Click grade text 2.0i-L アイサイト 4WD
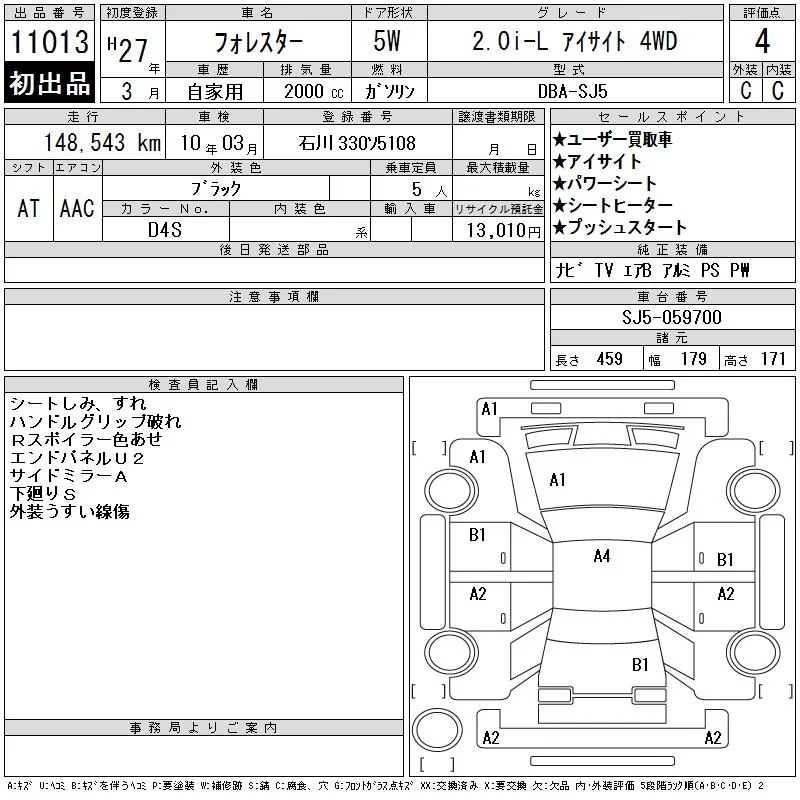 pos(574,41)
